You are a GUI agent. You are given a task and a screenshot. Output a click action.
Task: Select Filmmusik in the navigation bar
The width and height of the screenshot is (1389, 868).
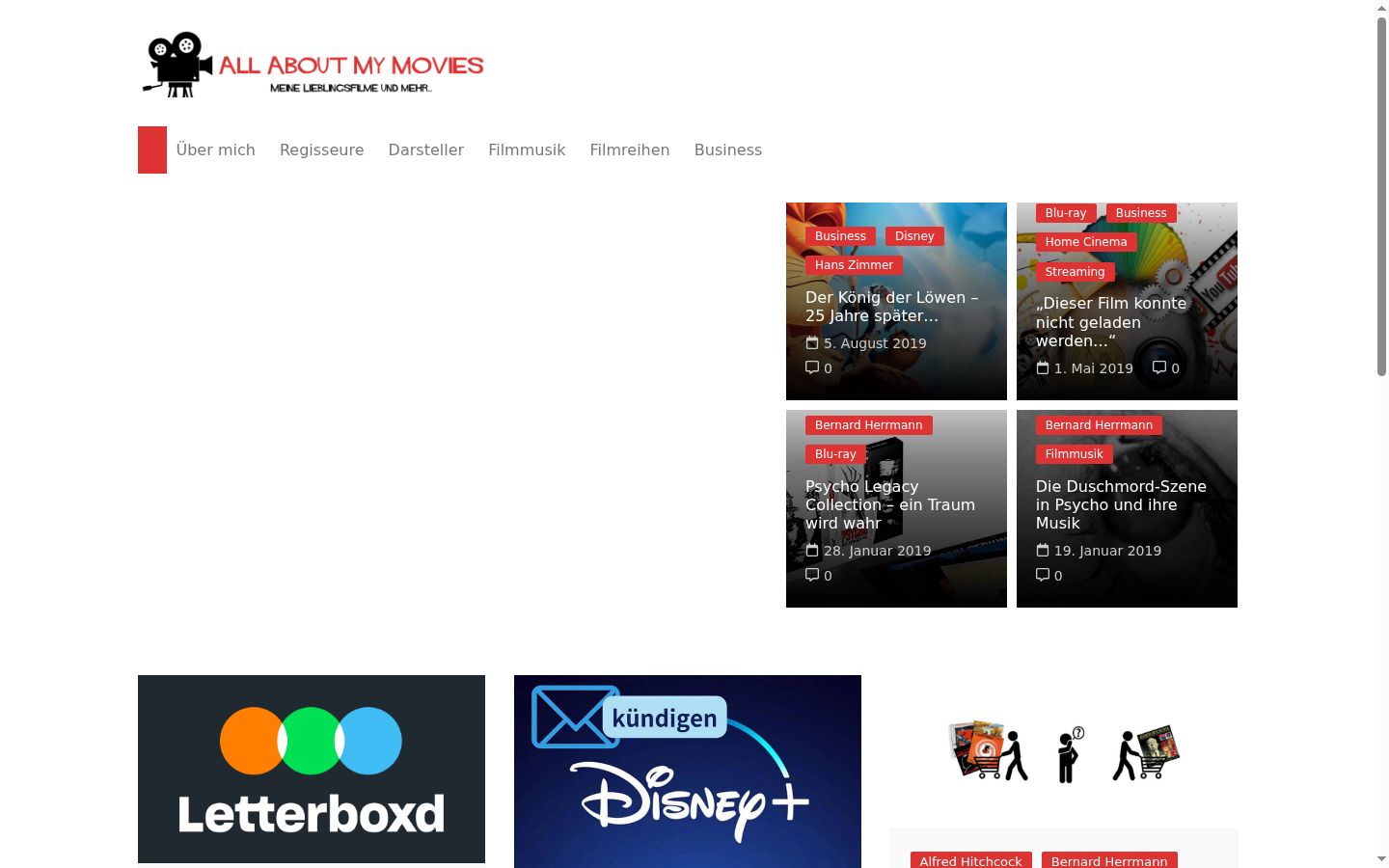click(x=527, y=149)
